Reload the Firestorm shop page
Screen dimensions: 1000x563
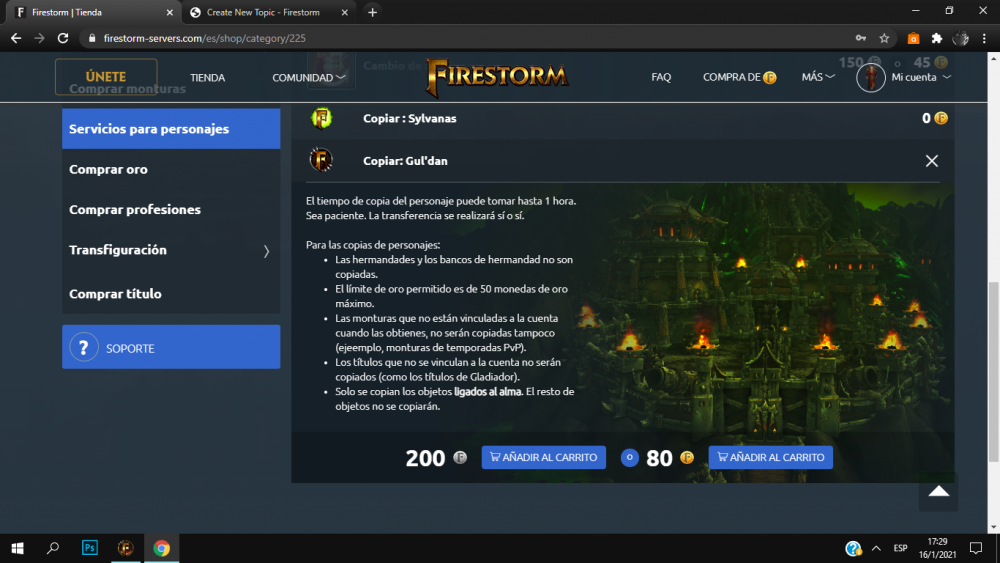pos(62,38)
